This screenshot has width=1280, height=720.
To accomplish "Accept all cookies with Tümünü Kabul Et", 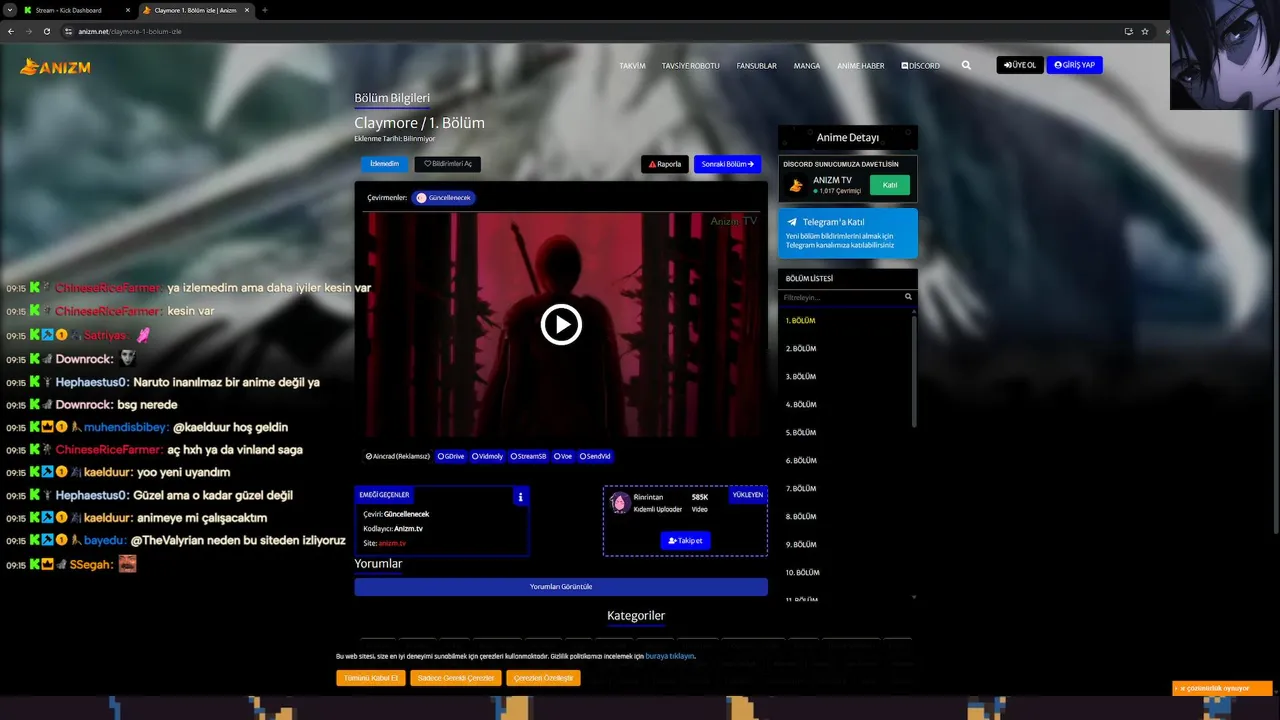I will (371, 678).
